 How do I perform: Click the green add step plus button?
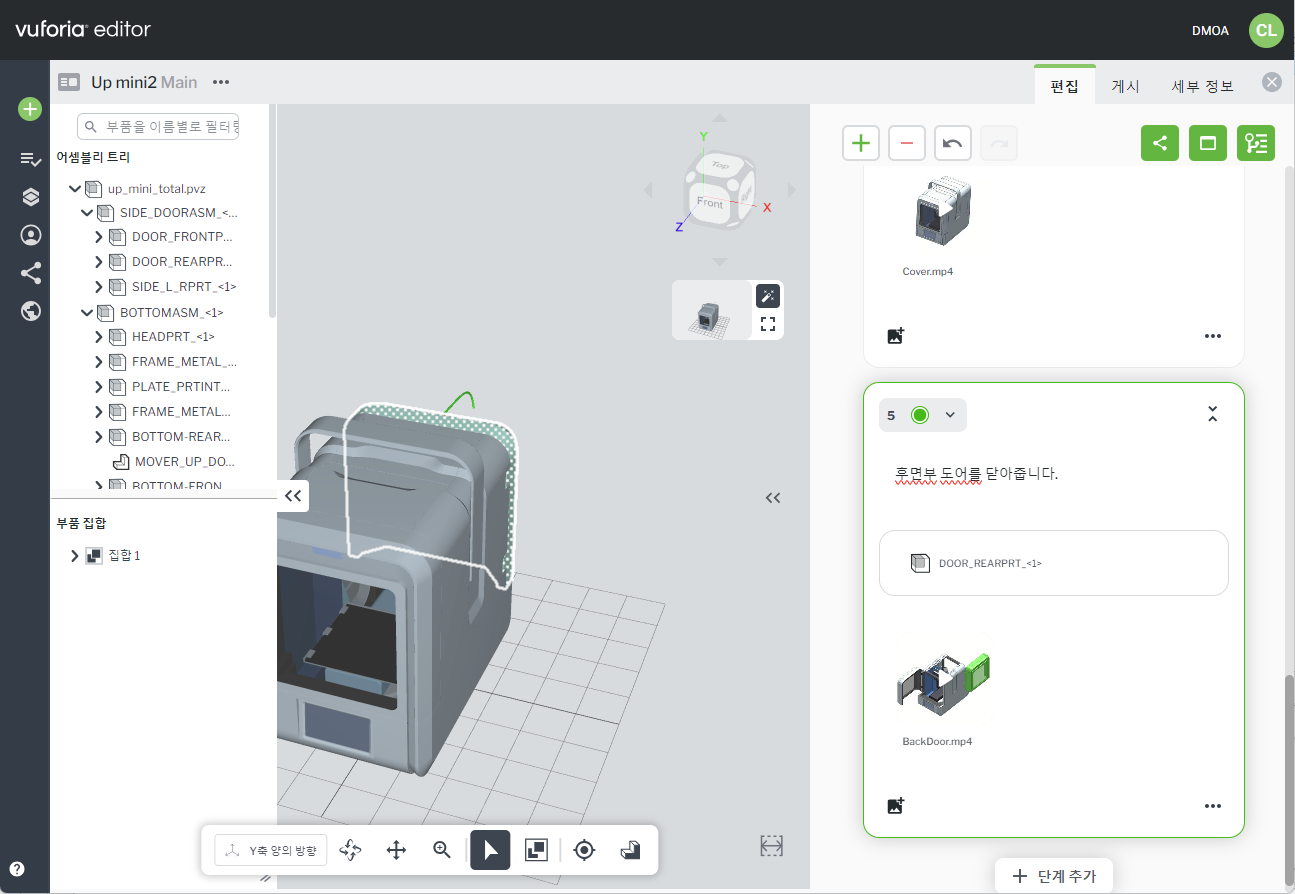pos(861,143)
